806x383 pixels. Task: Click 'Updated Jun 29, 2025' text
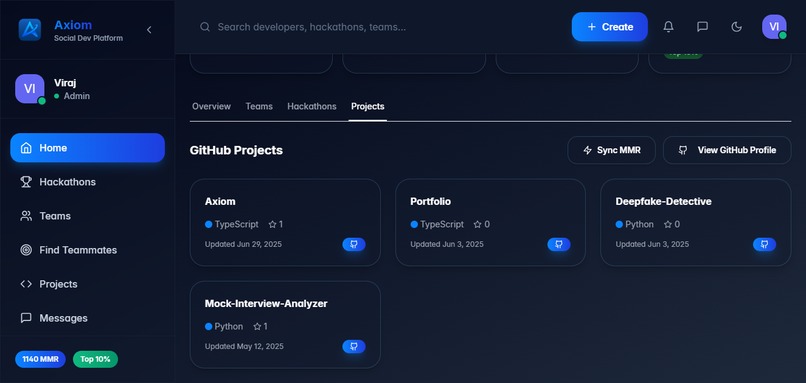[x=243, y=244]
